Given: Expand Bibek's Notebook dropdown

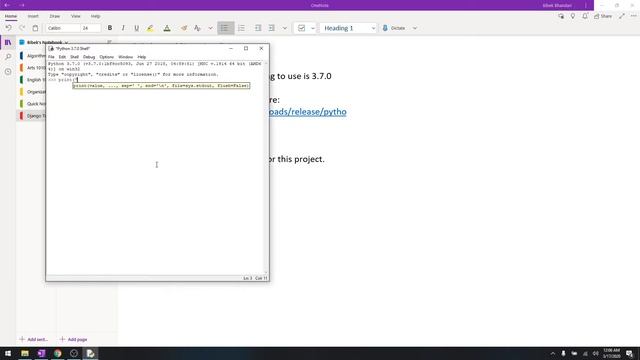Looking at the screenshot, I should tap(44, 42).
